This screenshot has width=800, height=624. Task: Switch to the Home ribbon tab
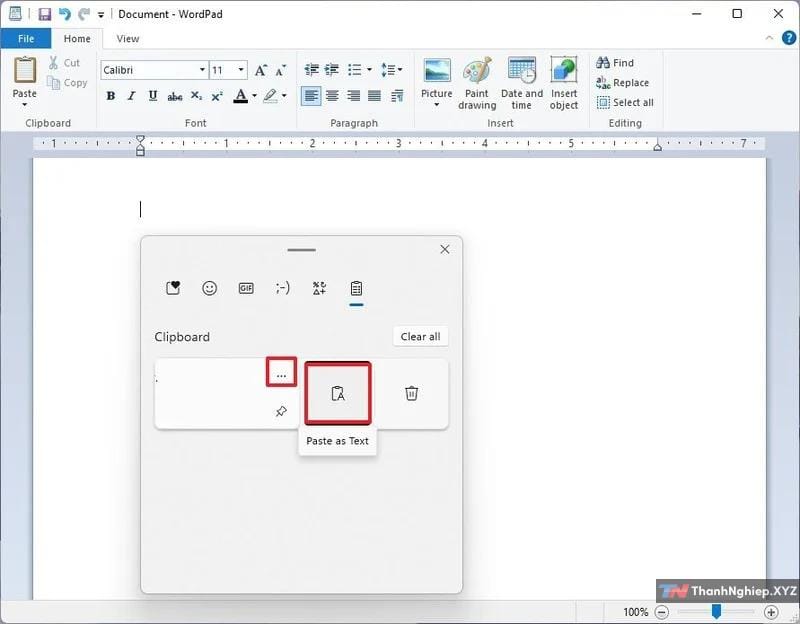tap(77, 39)
